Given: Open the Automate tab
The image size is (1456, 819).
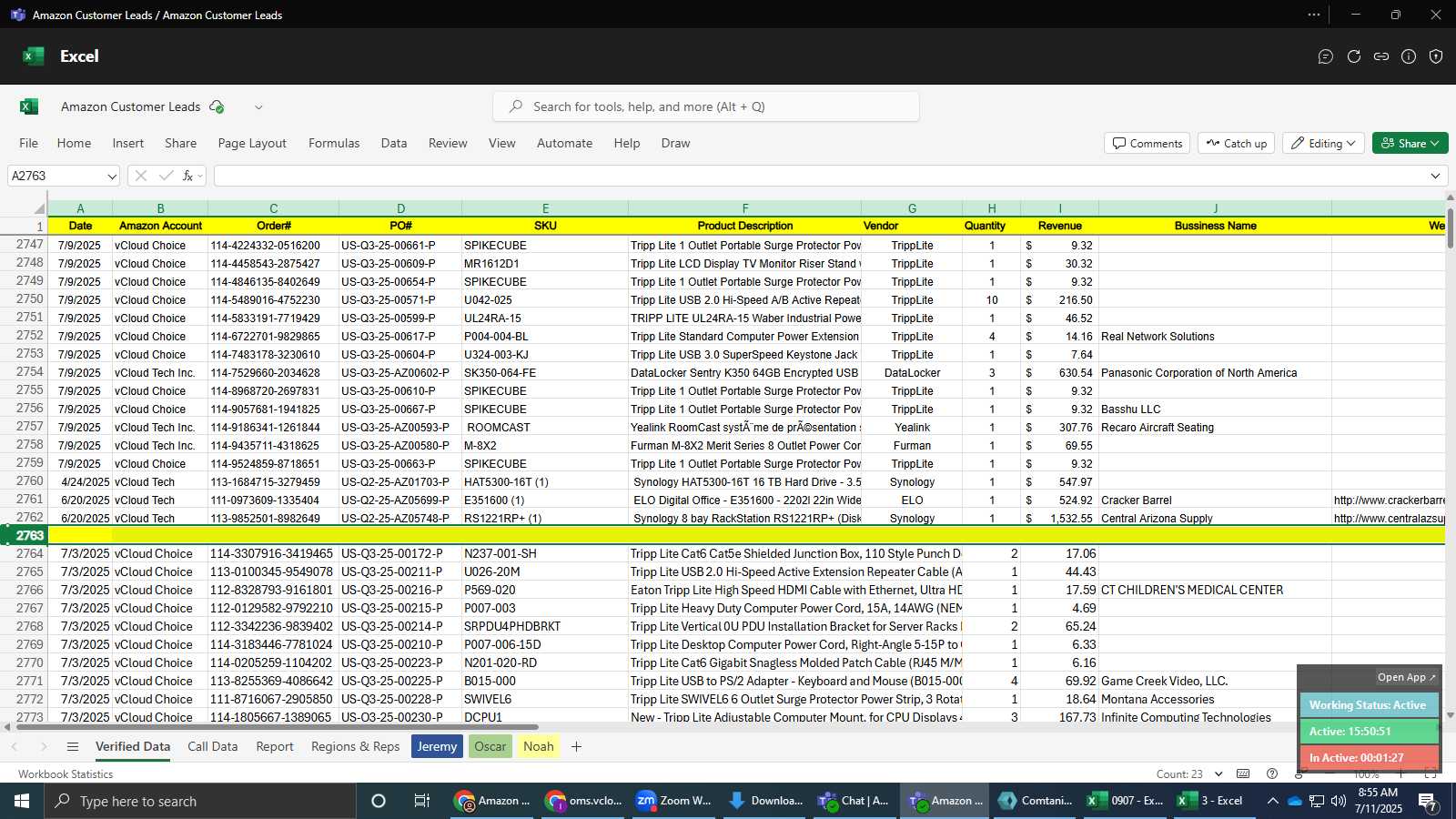Looking at the screenshot, I should (564, 143).
